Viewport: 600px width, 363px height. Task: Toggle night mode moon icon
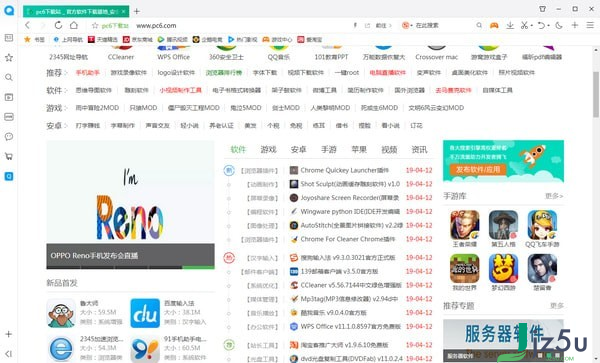[x=559, y=25]
